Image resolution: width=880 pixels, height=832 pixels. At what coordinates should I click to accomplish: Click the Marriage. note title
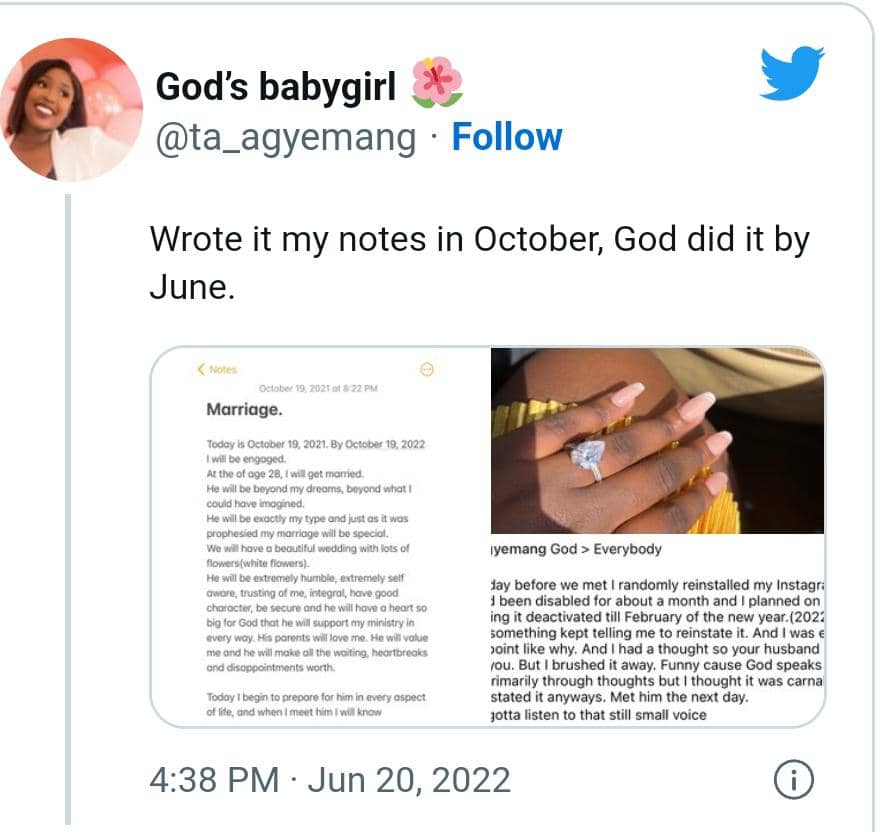tap(243, 409)
